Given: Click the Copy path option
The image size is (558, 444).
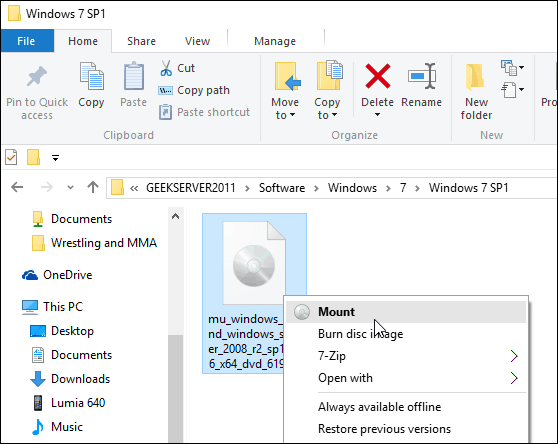Looking at the screenshot, I should point(194,90).
